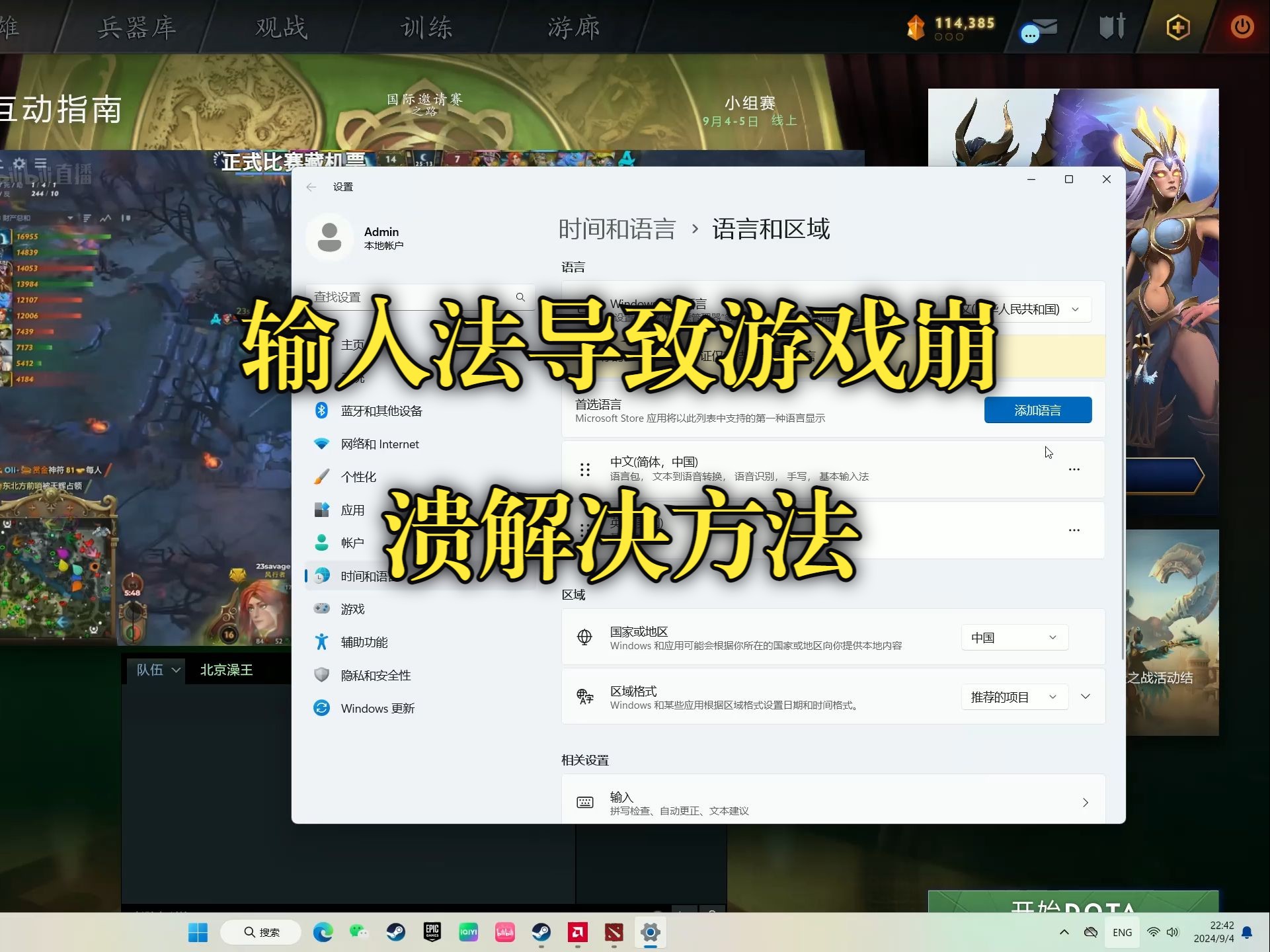The width and height of the screenshot is (1270, 952).
Task: Open the Dota 游廊 tab
Action: [x=574, y=28]
